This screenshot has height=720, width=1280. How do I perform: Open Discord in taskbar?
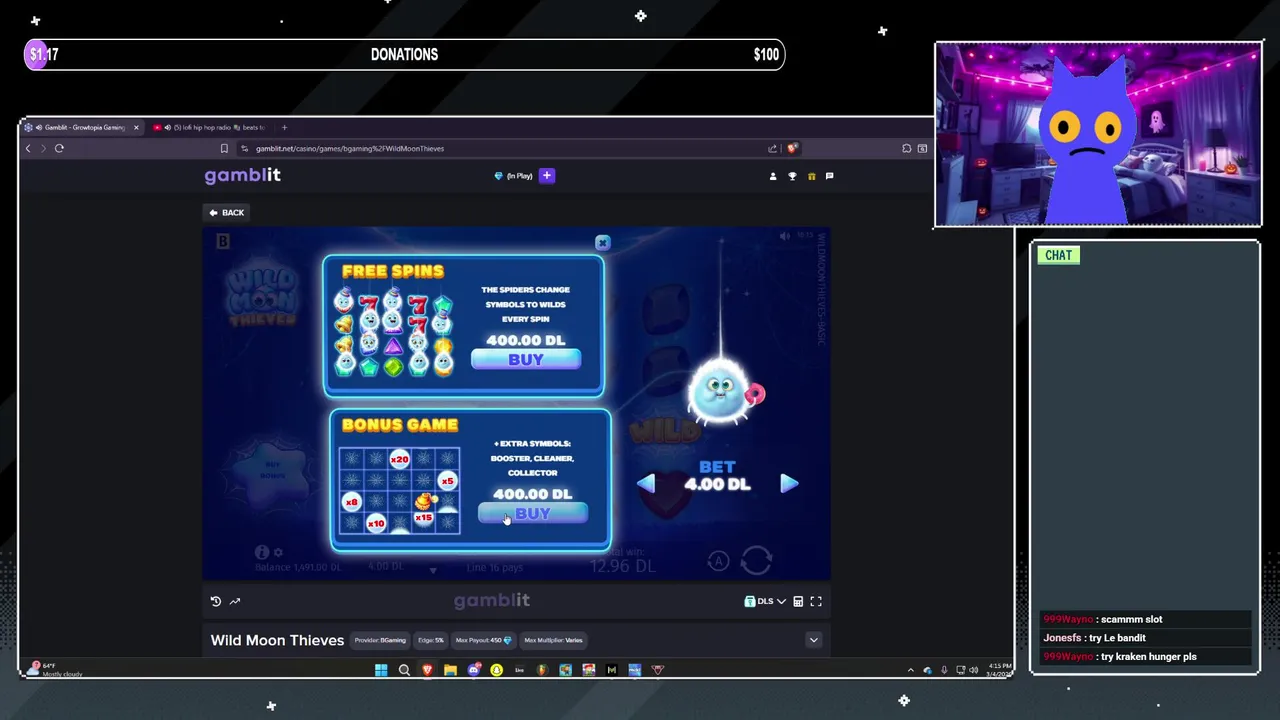tap(473, 670)
